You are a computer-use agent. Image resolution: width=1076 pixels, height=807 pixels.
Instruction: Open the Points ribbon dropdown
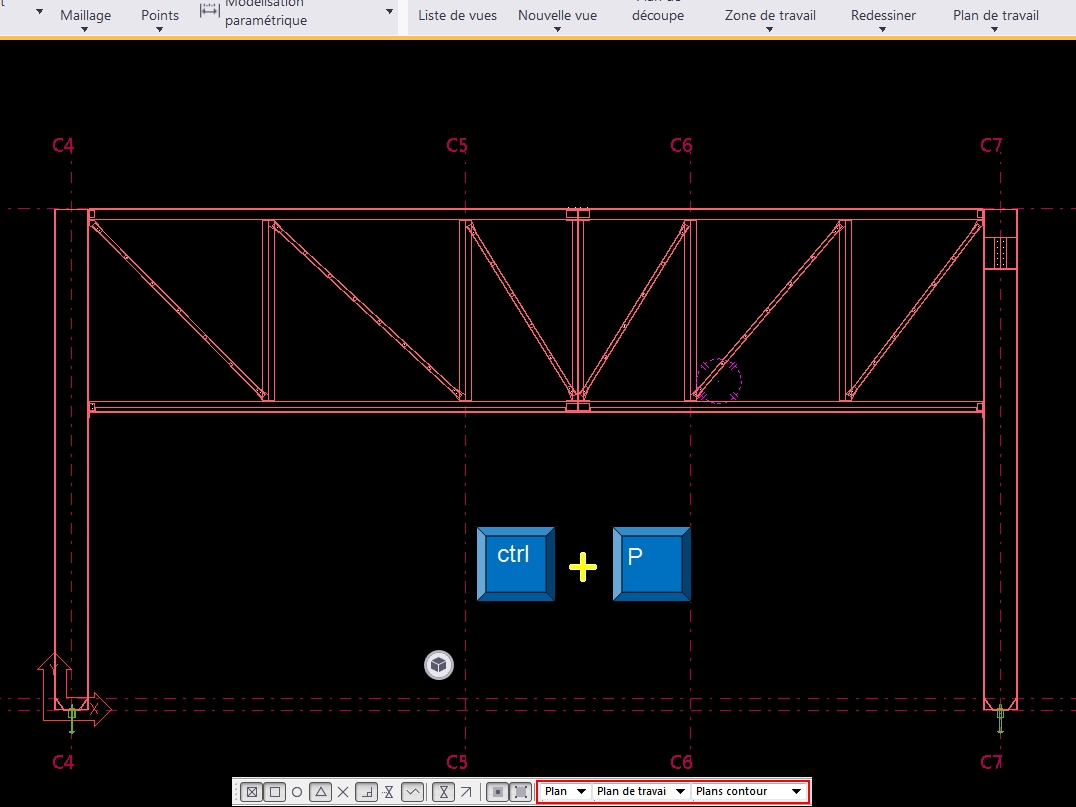160,19
